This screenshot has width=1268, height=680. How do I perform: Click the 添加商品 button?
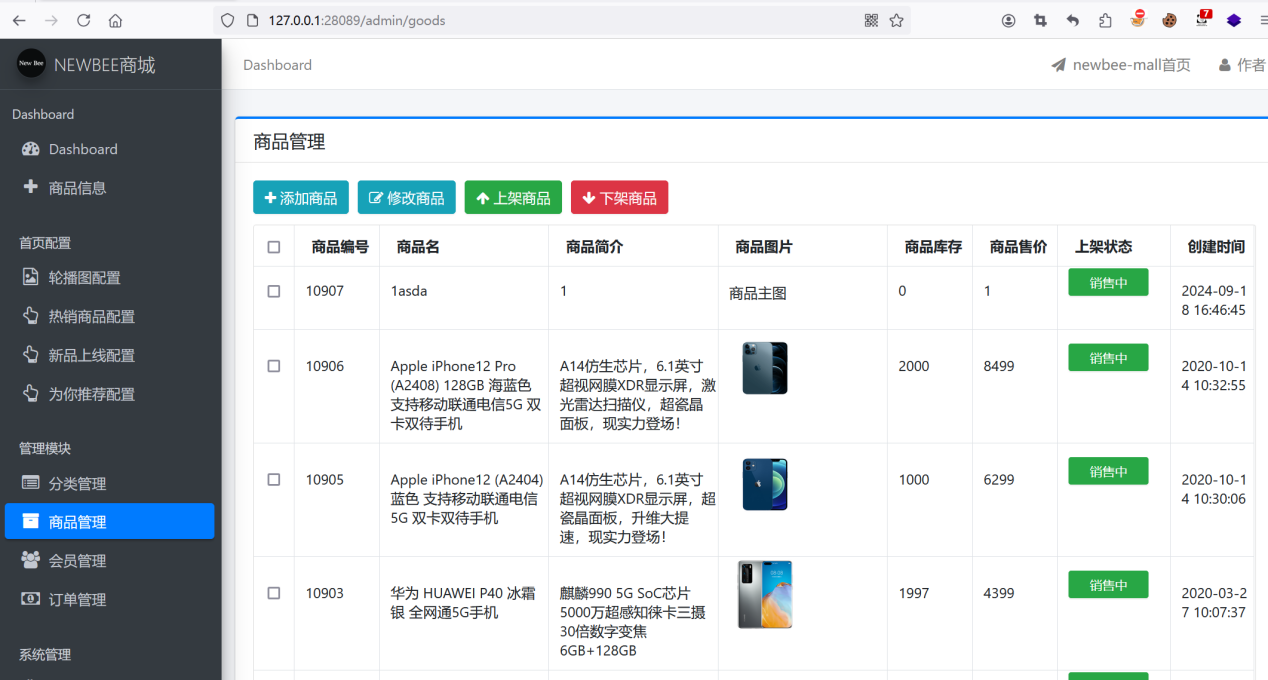301,198
